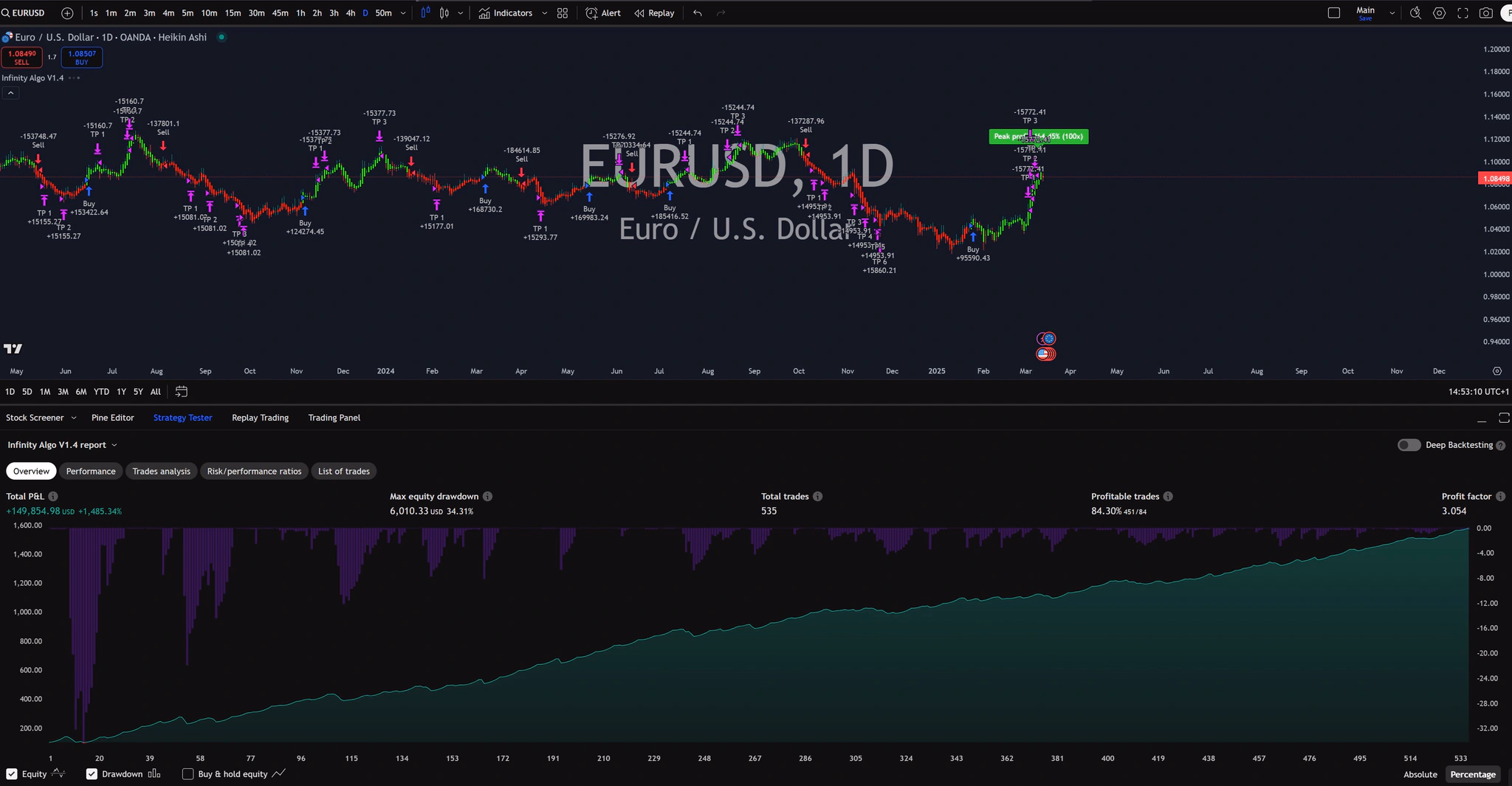The image size is (1512, 786).
Task: Check the Buy & hold equity checkbox
Action: tap(188, 773)
